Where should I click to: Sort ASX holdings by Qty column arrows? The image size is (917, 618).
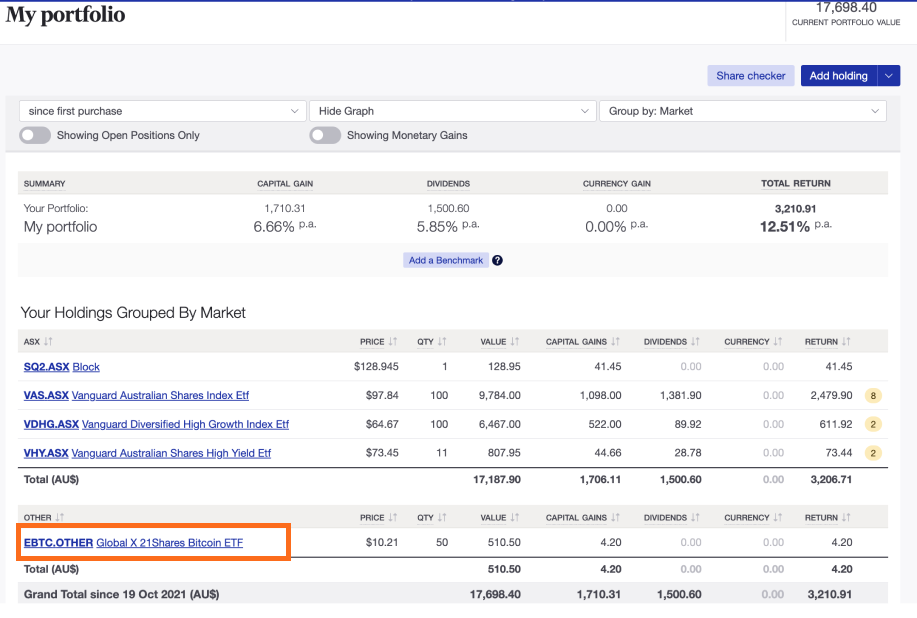click(442, 342)
